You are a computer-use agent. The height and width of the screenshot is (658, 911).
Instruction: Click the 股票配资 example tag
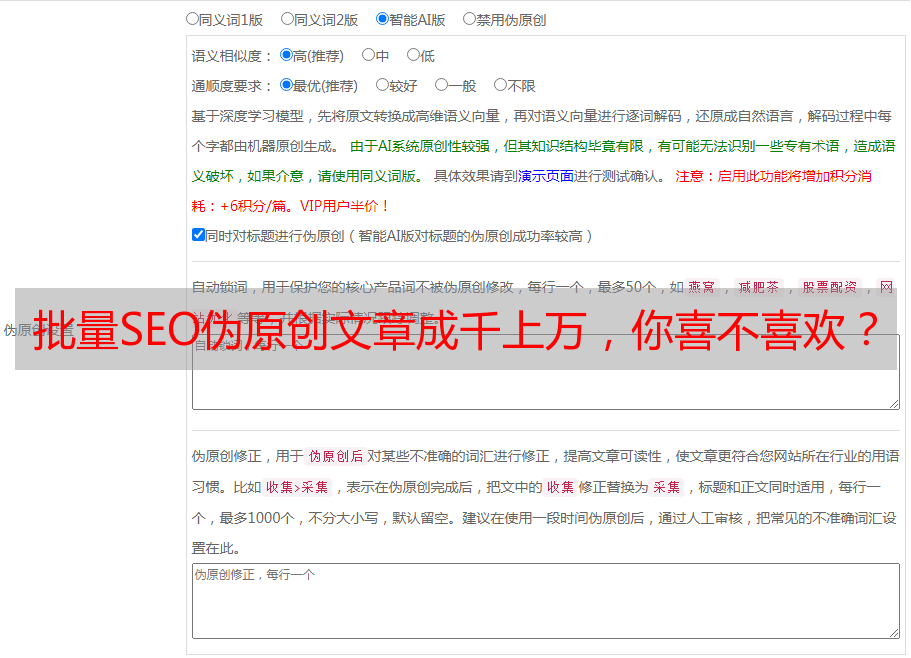click(x=830, y=287)
